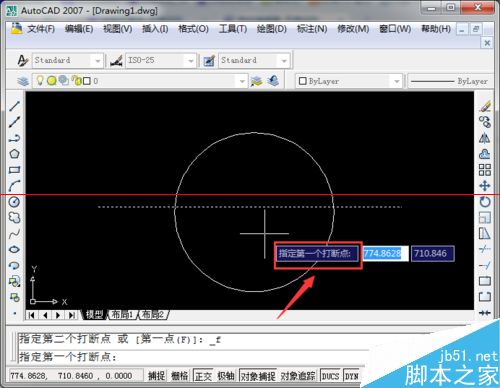Toggle 对象追踪 object snap tracking
500x388 pixels.
pyautogui.click(x=298, y=376)
